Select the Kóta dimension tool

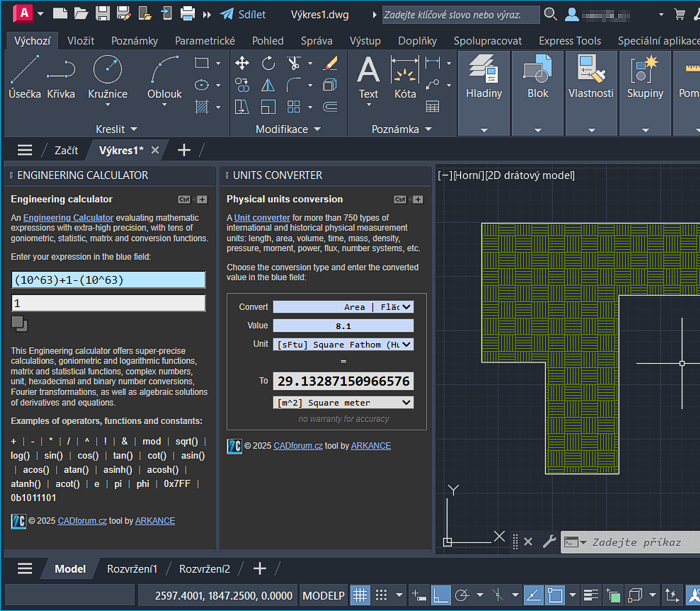405,76
